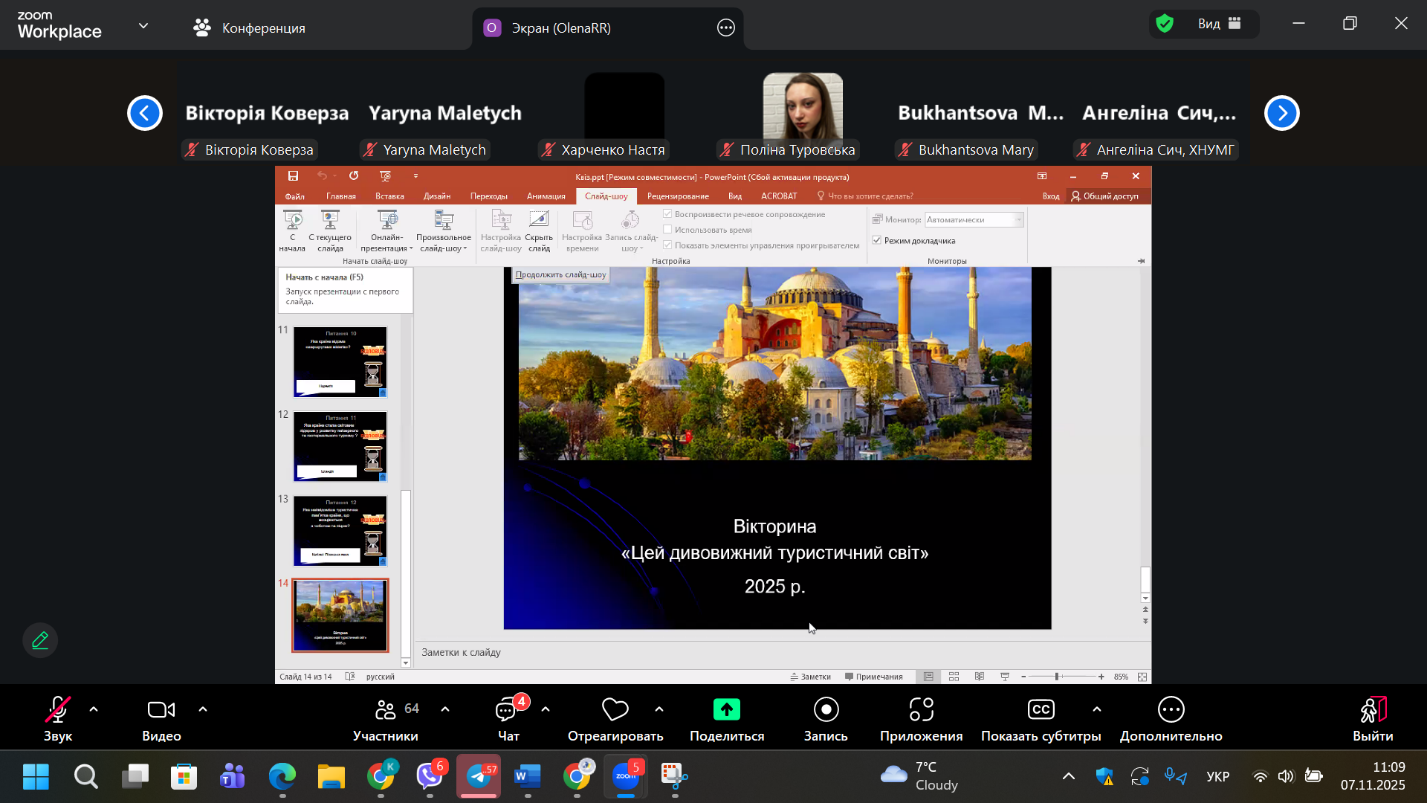Click the green encryption shield icon

pyautogui.click(x=1164, y=24)
